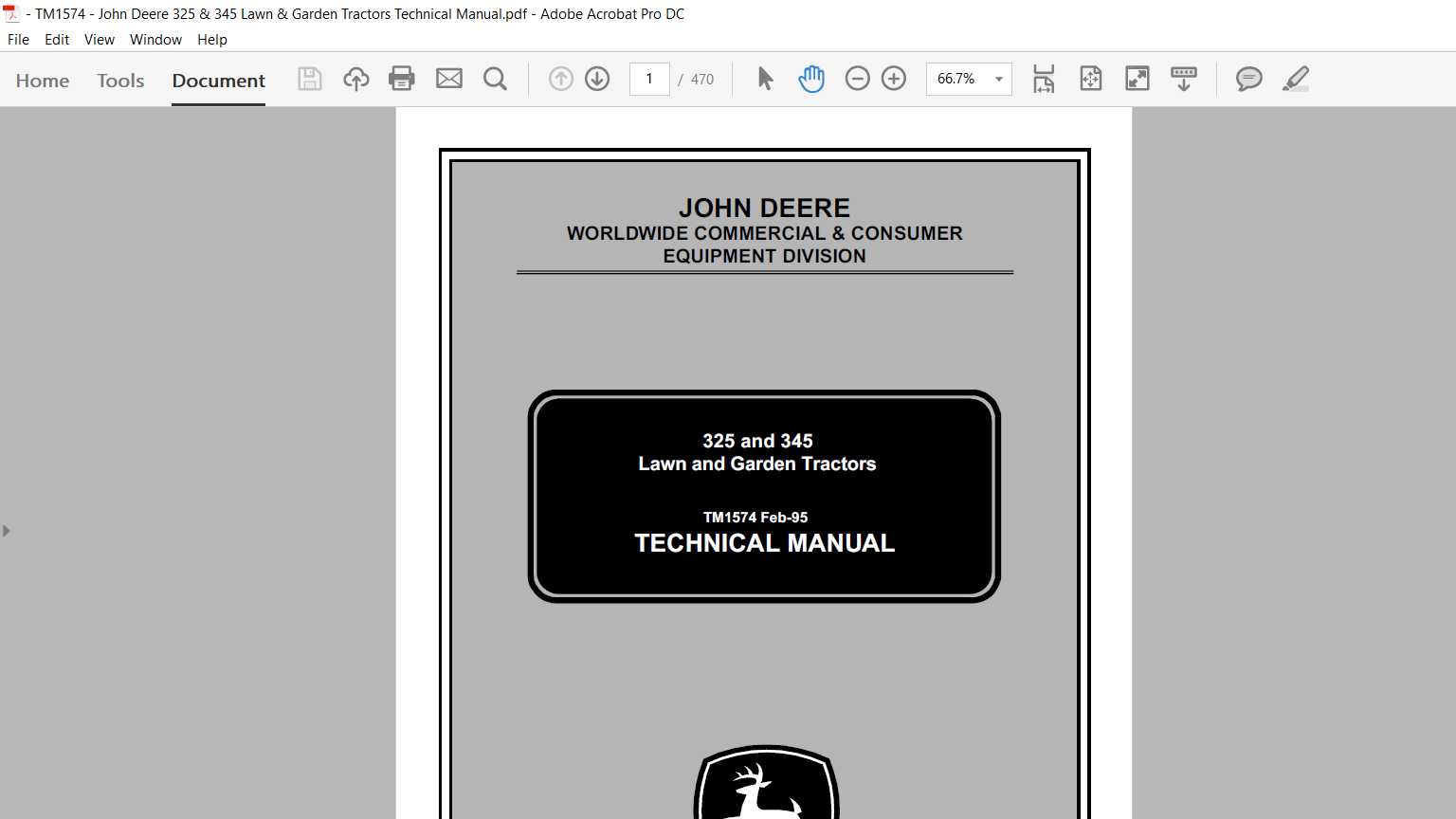Zoom out with the minus icon
The height and width of the screenshot is (819, 1456).
tap(858, 79)
